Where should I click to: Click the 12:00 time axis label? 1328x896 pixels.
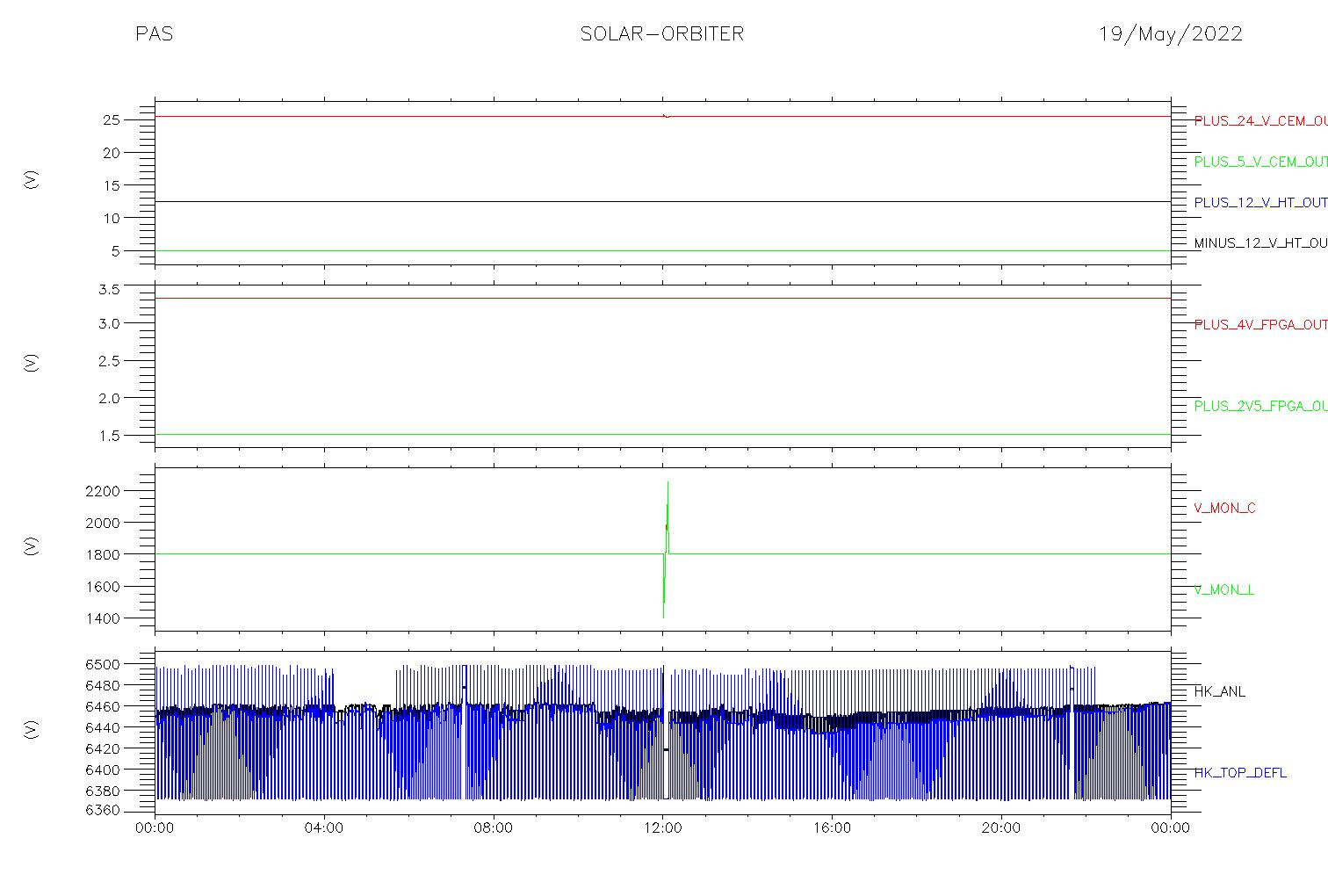[662, 828]
